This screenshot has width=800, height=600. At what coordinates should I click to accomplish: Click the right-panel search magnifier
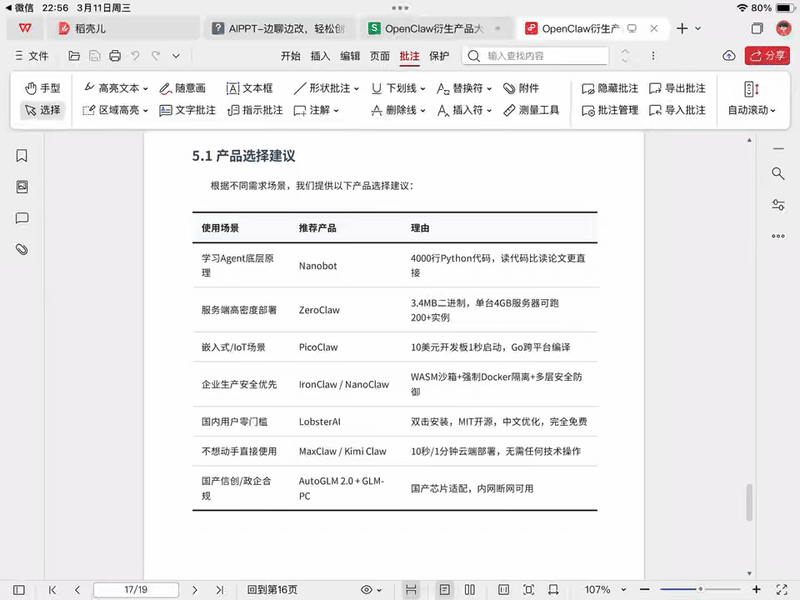pyautogui.click(x=778, y=173)
